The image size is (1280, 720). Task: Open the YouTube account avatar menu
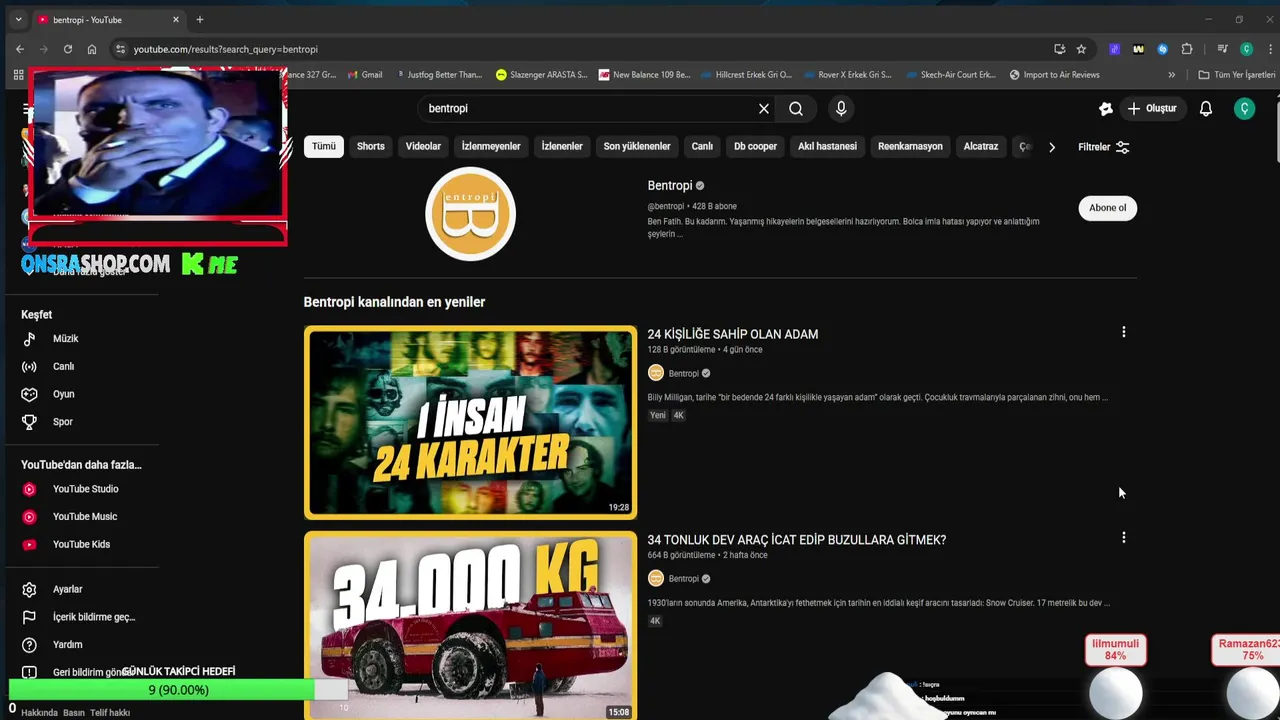tap(1245, 108)
